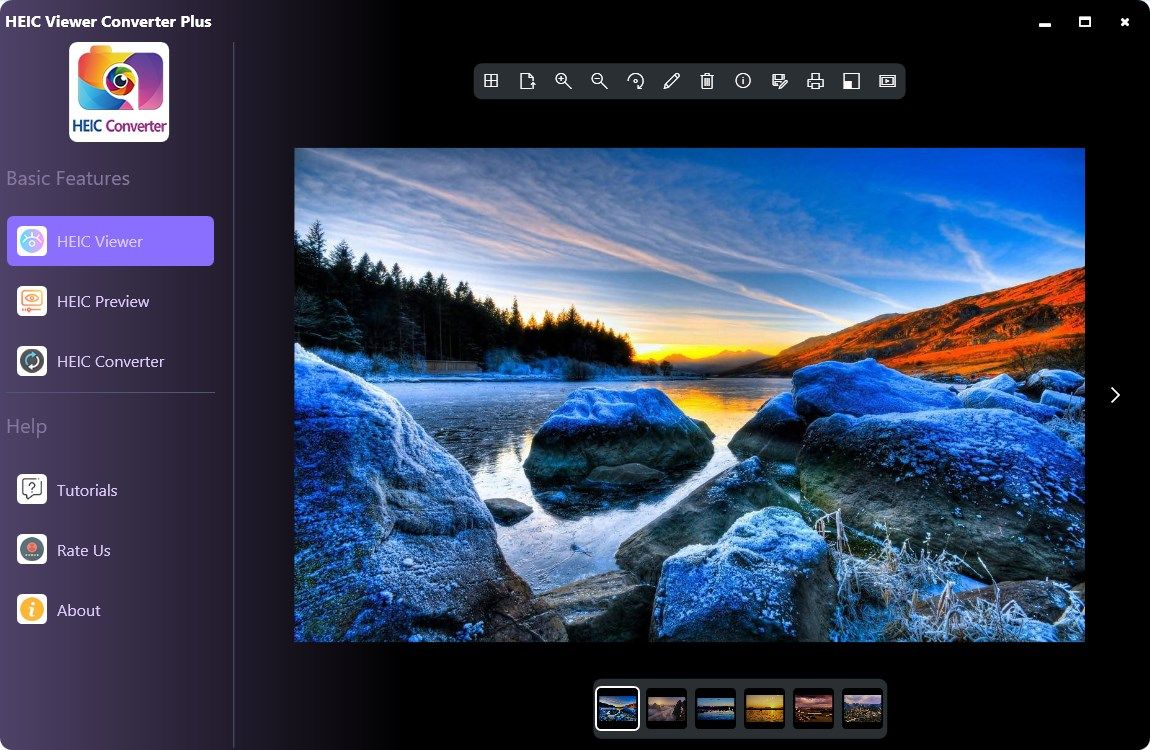Image resolution: width=1150 pixels, height=750 pixels.
Task: Select Rate Us in the sidebar
Action: pos(111,550)
